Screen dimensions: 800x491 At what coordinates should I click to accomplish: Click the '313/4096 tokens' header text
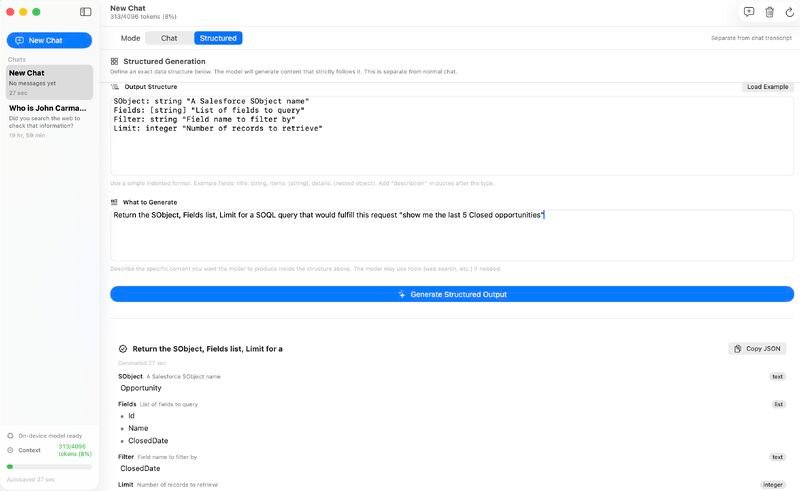[143, 17]
